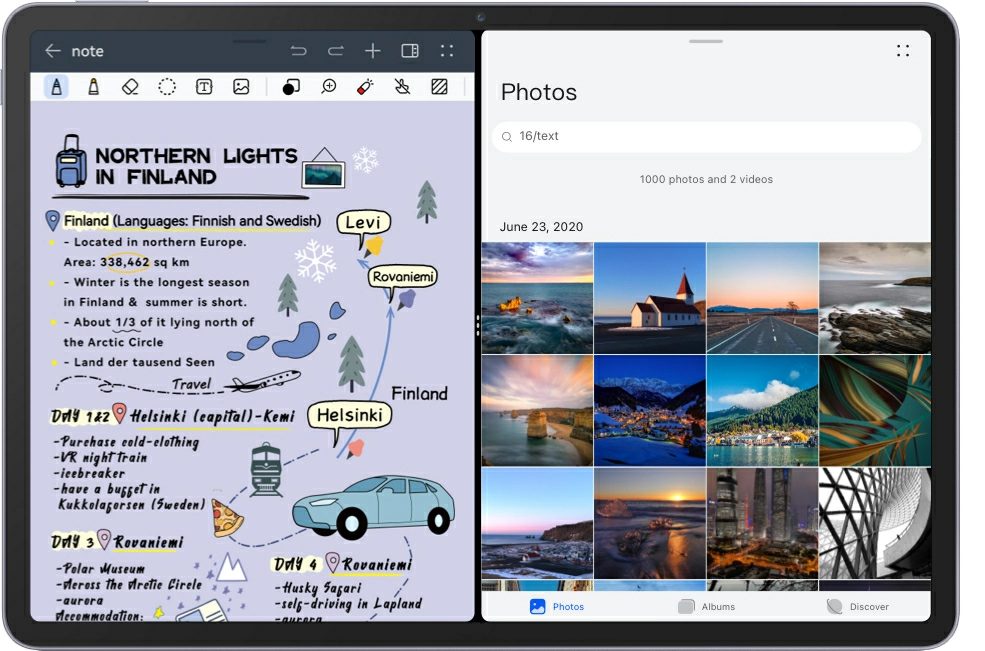Toggle the page sidebar panel view

tap(410, 51)
